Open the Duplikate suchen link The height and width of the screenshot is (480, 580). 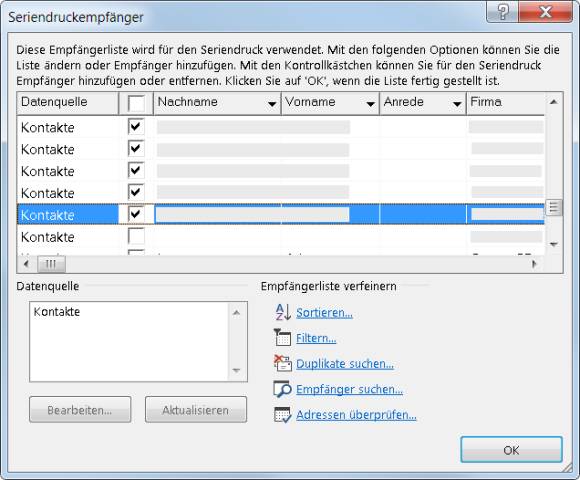coord(345,364)
